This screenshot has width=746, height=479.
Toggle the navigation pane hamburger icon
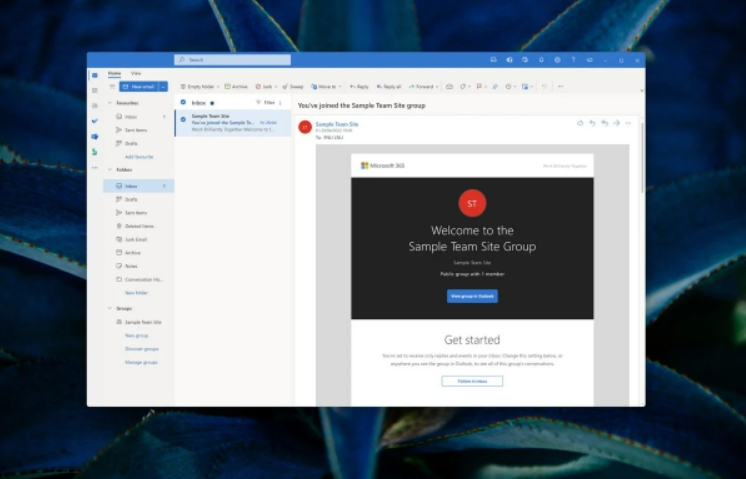(112, 87)
